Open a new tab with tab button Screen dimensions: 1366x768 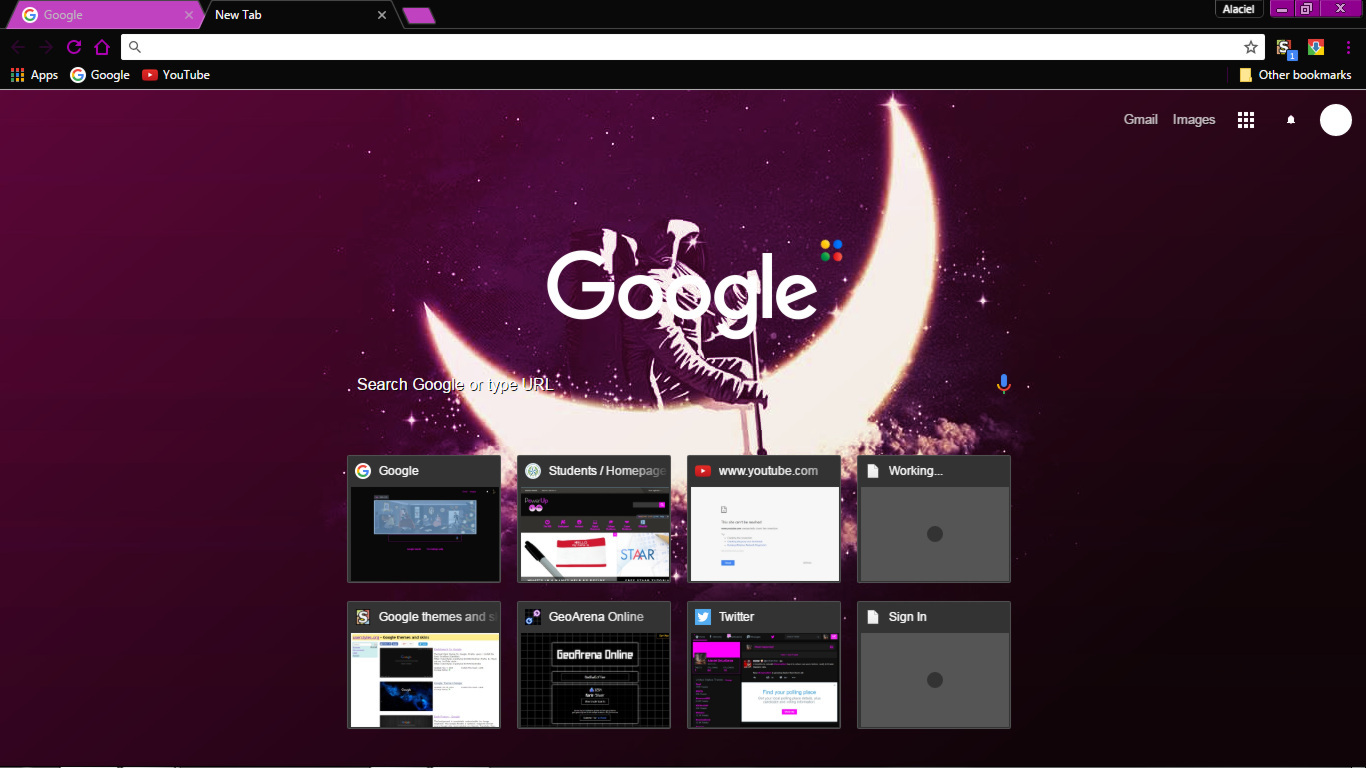(418, 15)
